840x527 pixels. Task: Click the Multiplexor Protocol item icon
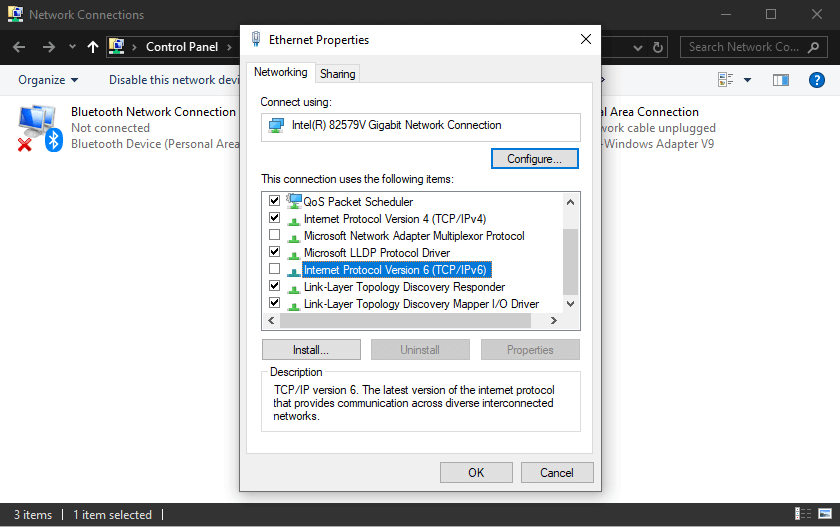click(x=294, y=238)
